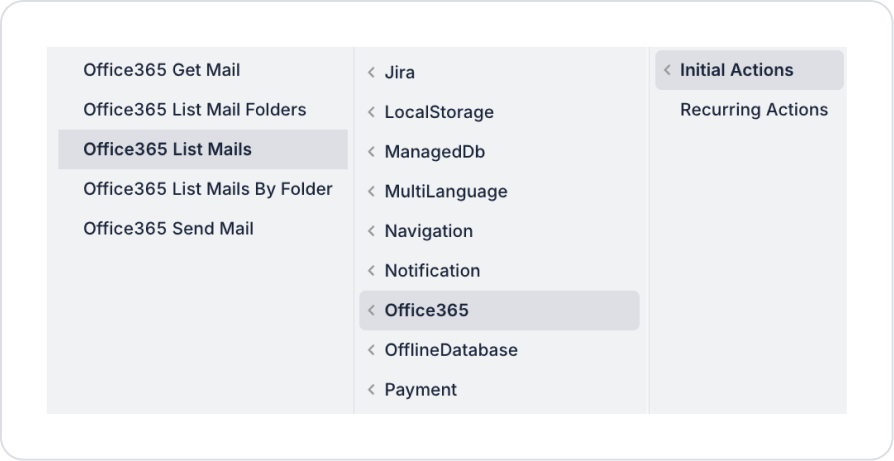The width and height of the screenshot is (894, 461).
Task: Click the chevron beside OfflineDatabase
Action: 371,350
